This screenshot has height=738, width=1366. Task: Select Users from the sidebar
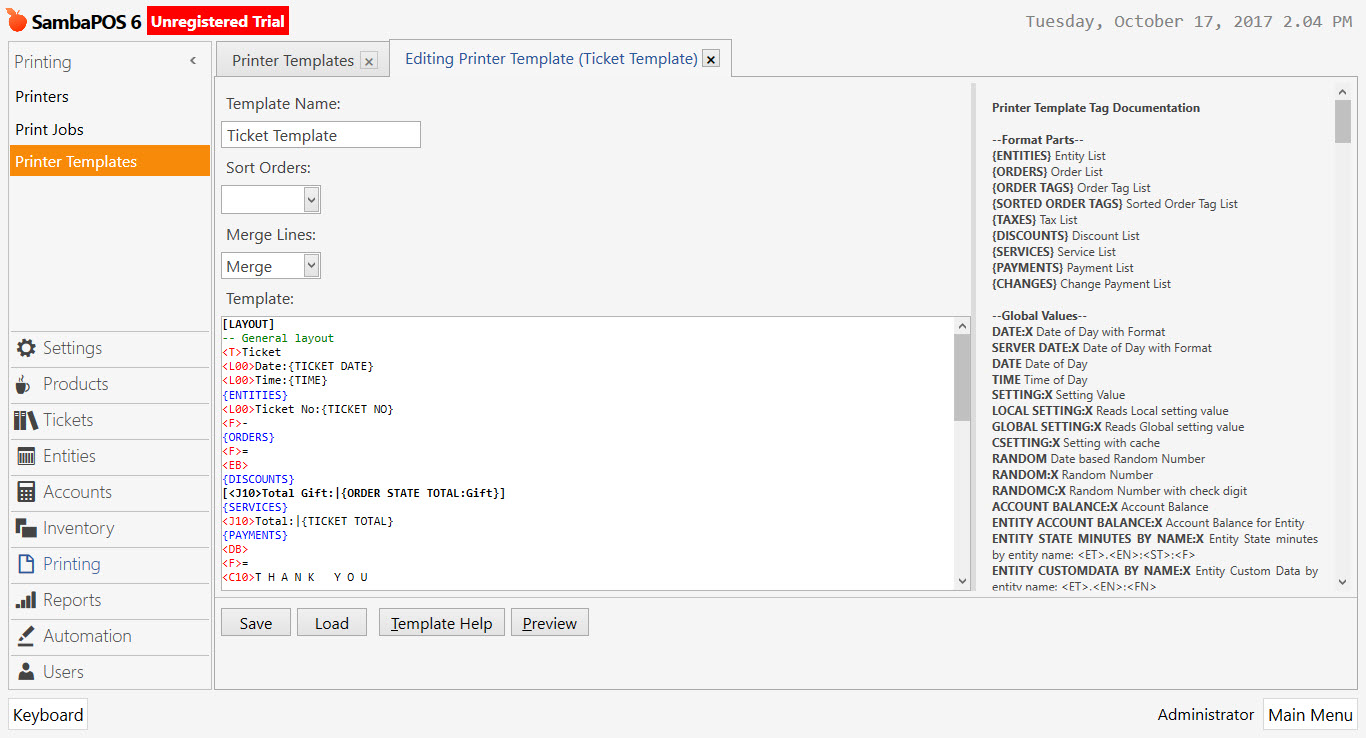pyautogui.click(x=64, y=672)
